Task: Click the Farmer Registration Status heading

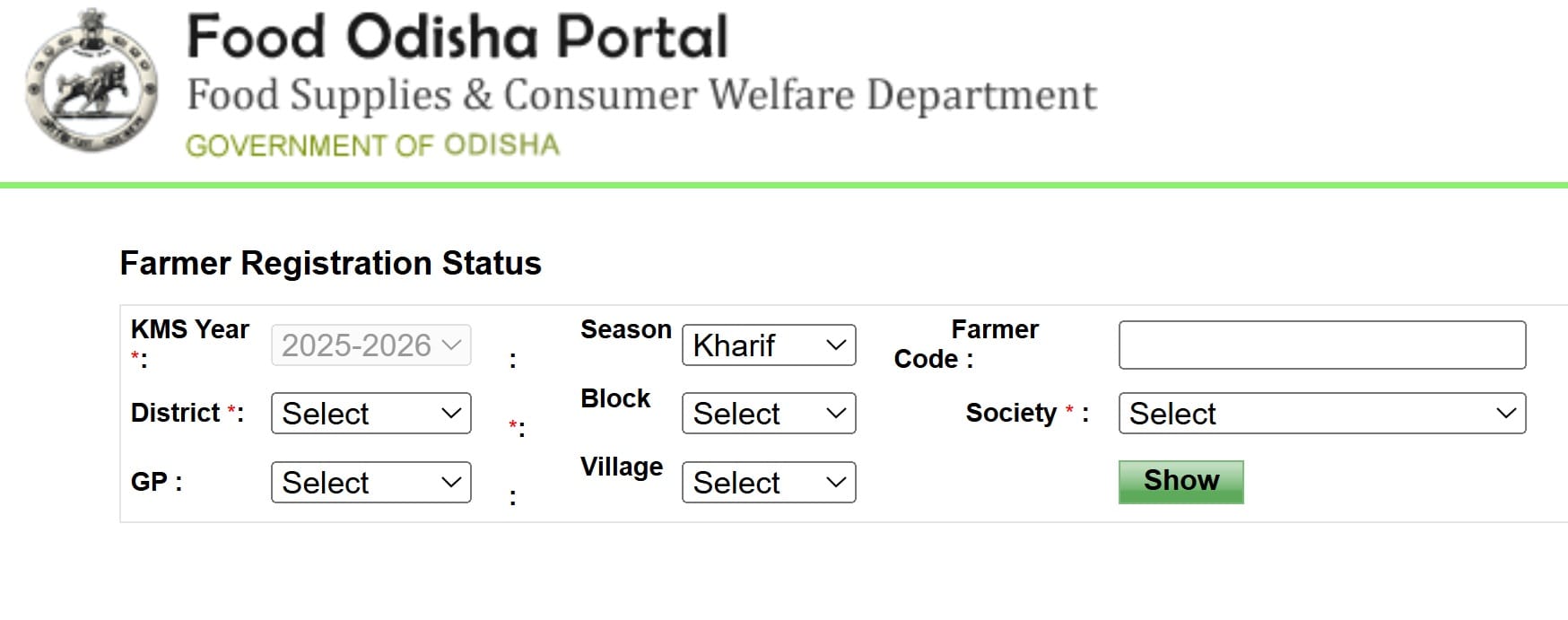Action: (x=330, y=263)
